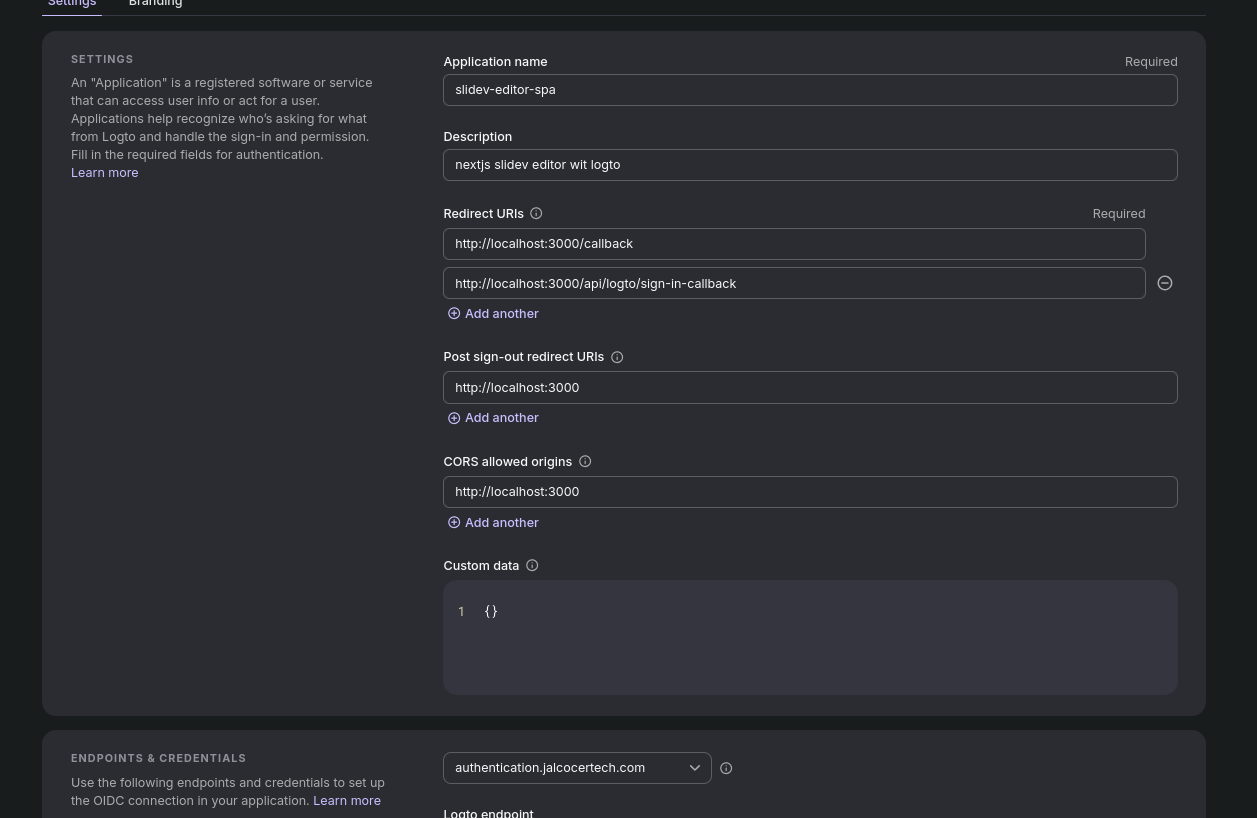Image resolution: width=1257 pixels, height=818 pixels.
Task: Open Learn more link in Endpoints & Credentials
Action: tap(346, 801)
